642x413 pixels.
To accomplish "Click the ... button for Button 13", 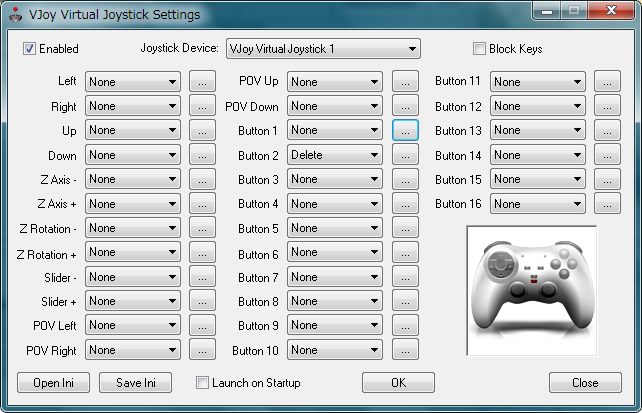I will pyautogui.click(x=607, y=130).
